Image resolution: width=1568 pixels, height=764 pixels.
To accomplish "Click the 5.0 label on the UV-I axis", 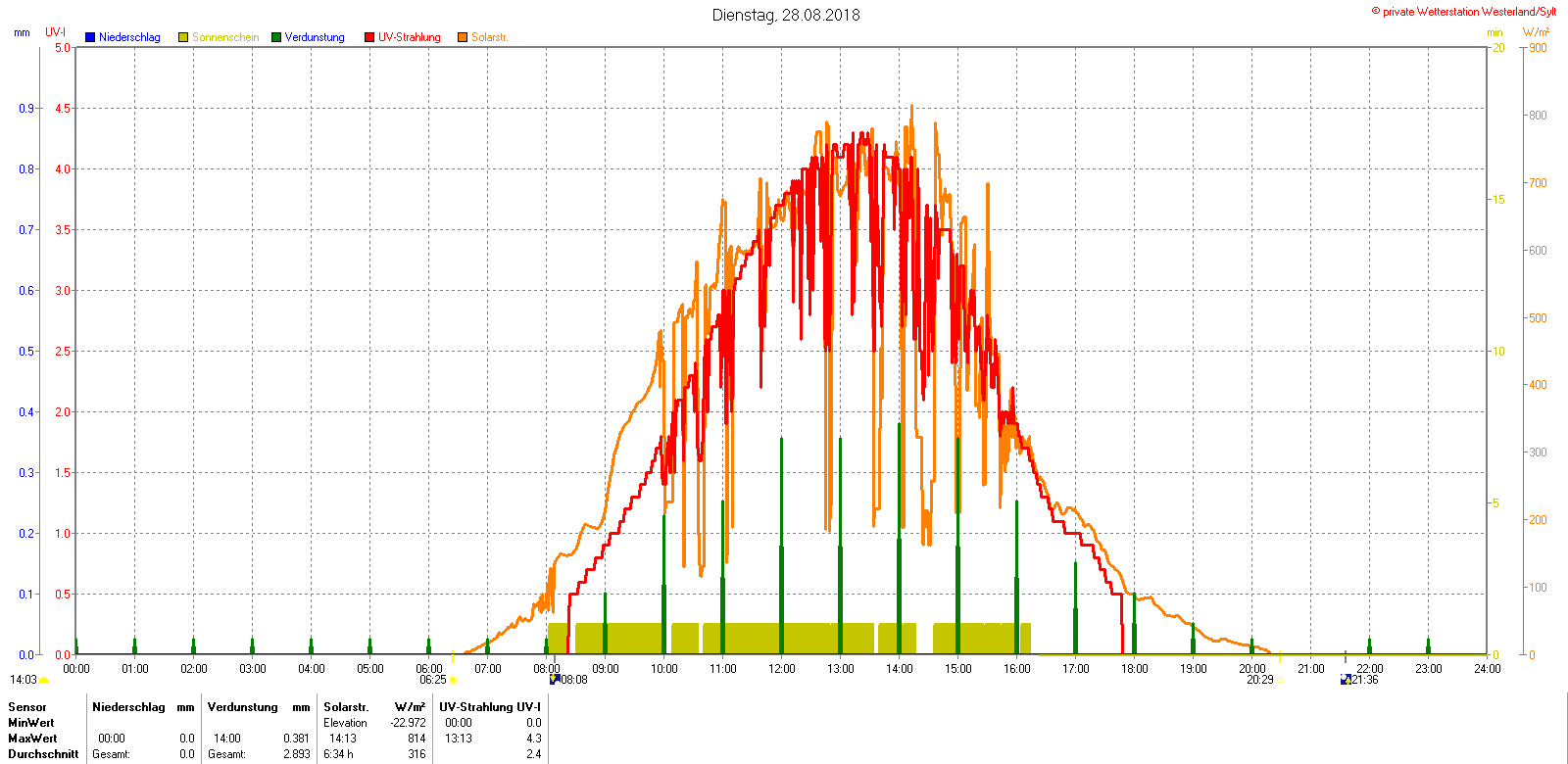I will tap(63, 48).
